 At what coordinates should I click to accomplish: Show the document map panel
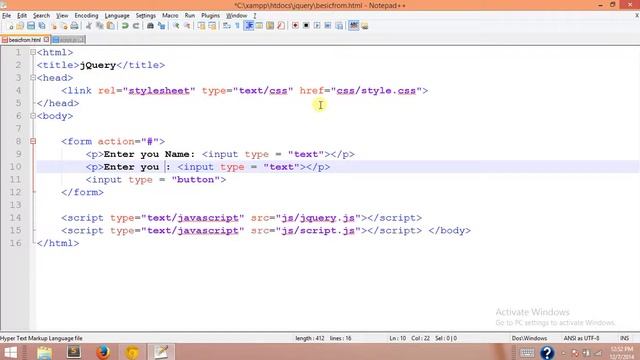(x=270, y=26)
